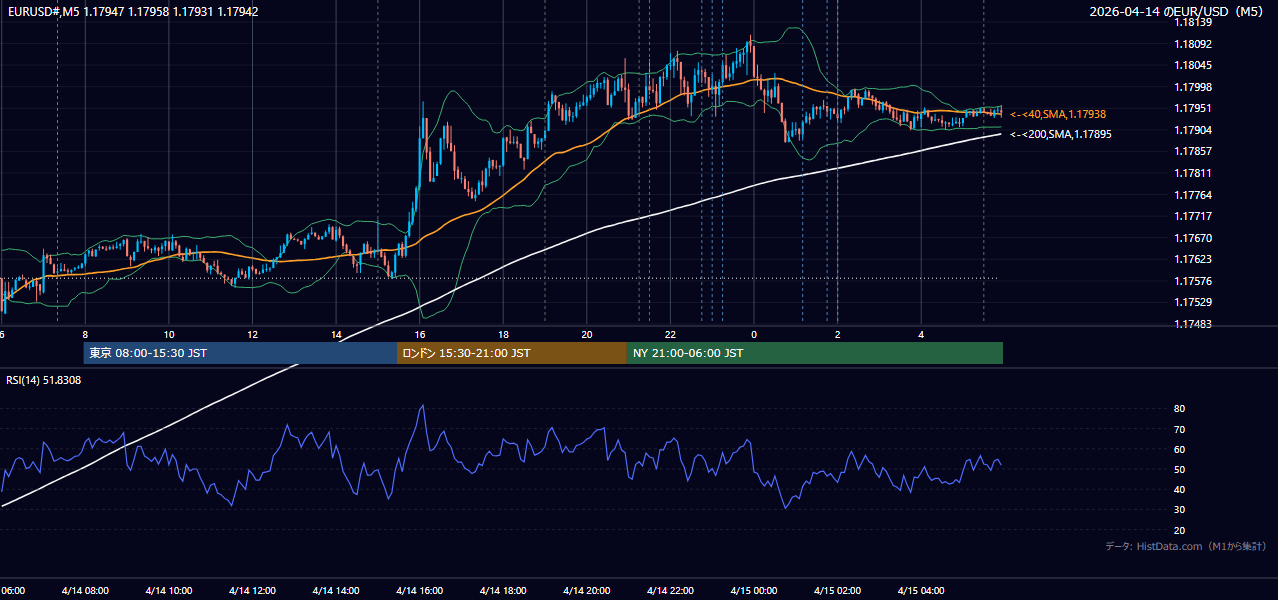Viewport: 1278px width, 600px height.
Task: Click hour tick 10 above session bars
Action: (168, 334)
